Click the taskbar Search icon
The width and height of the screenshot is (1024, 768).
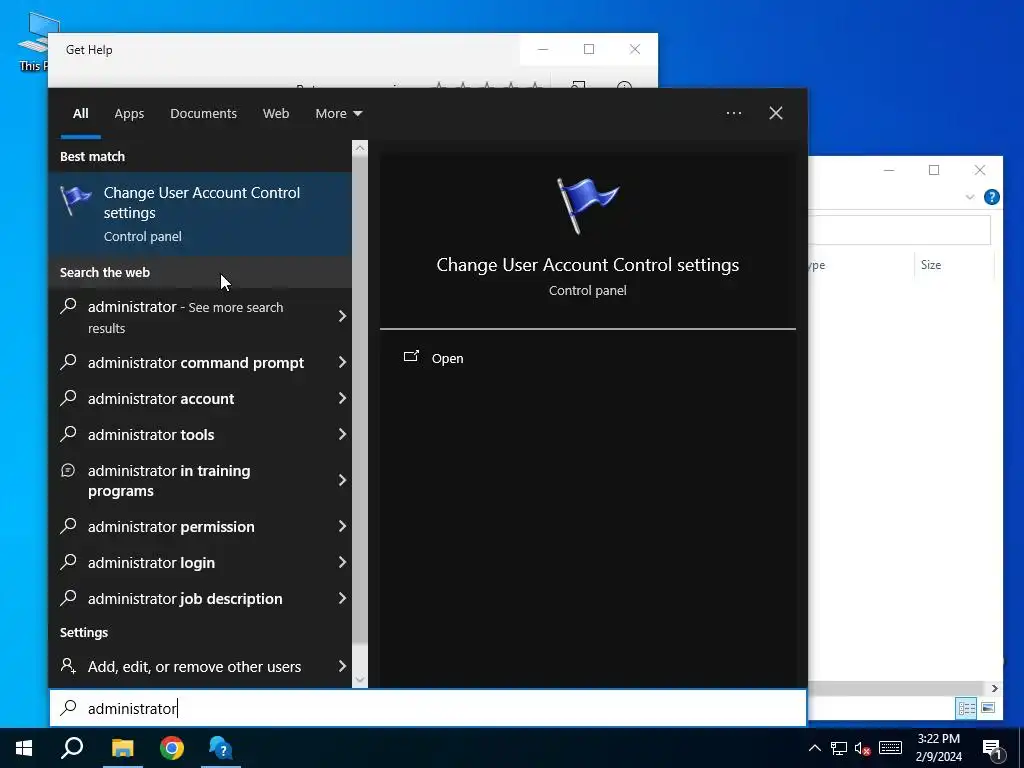(72, 748)
